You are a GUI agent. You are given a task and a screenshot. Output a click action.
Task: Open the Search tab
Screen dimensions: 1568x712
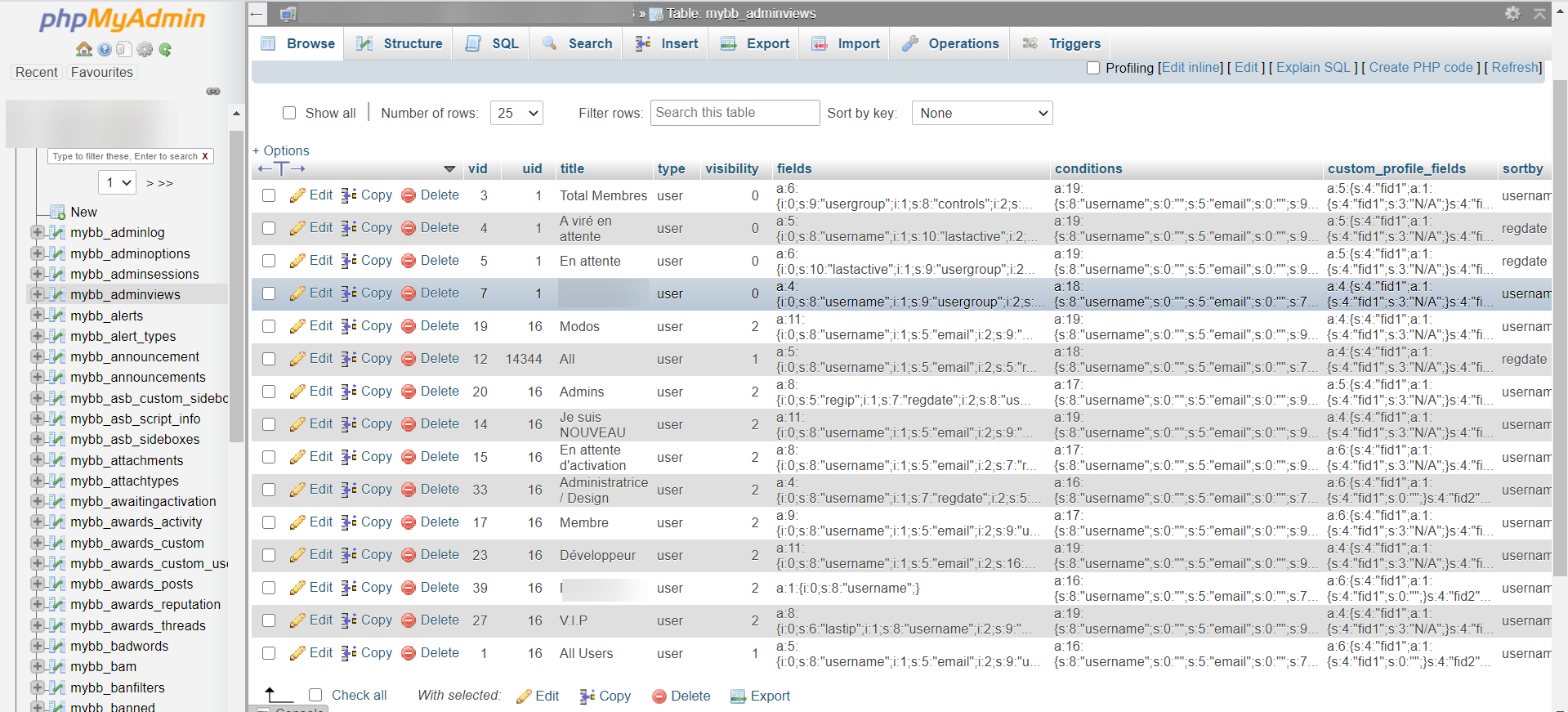(x=577, y=43)
